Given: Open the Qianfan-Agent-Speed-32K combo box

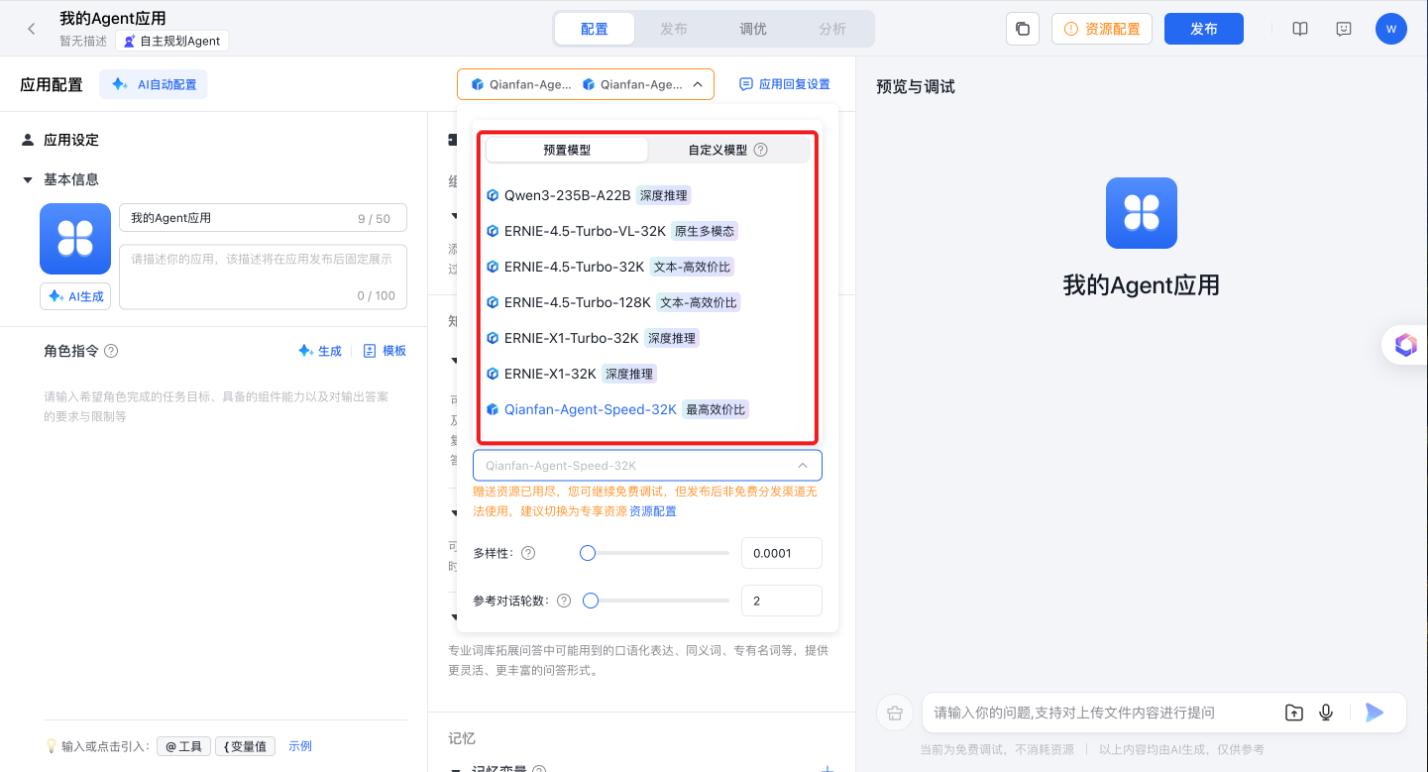Looking at the screenshot, I should (647, 465).
